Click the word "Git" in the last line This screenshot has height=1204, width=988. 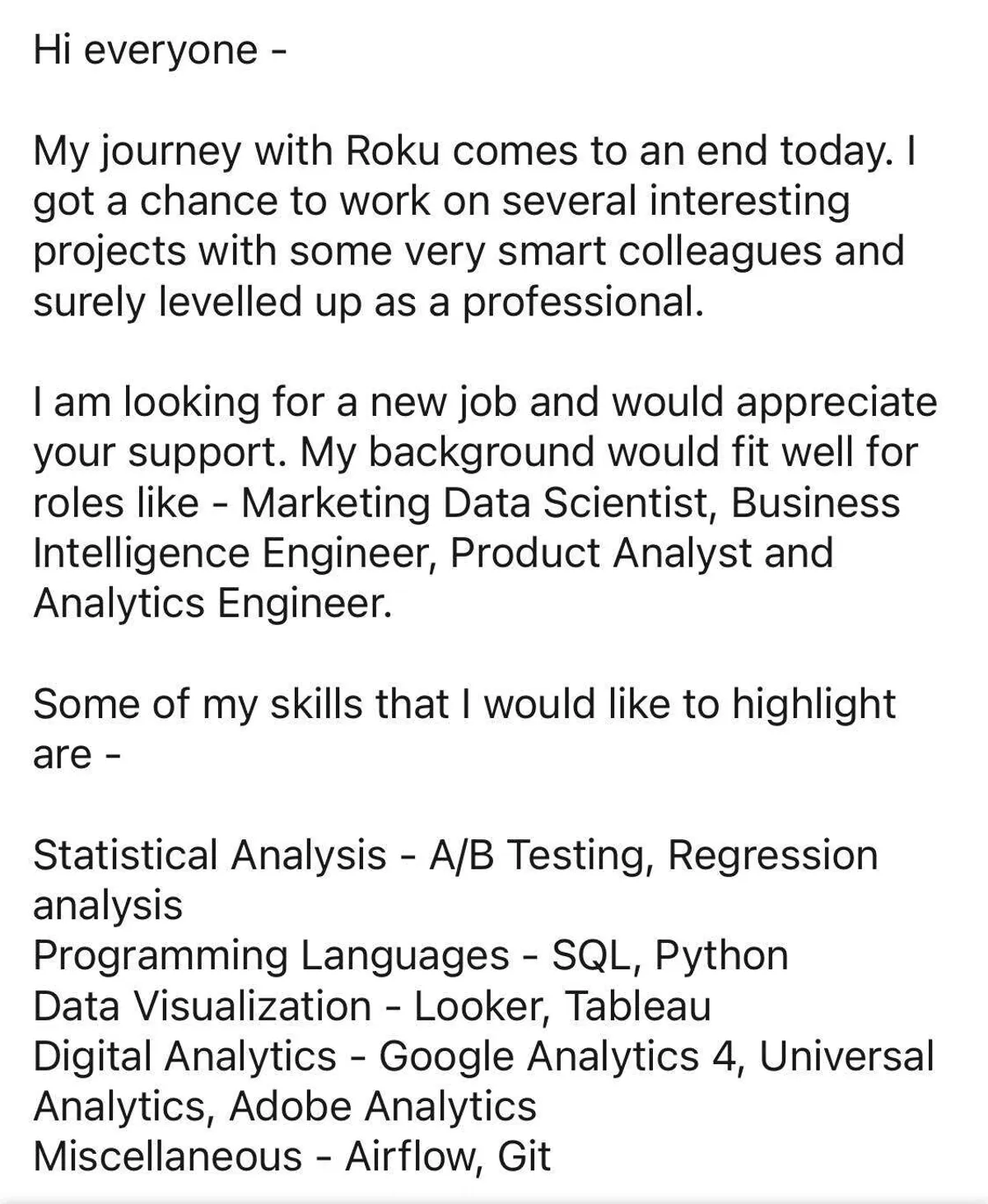524,1157
